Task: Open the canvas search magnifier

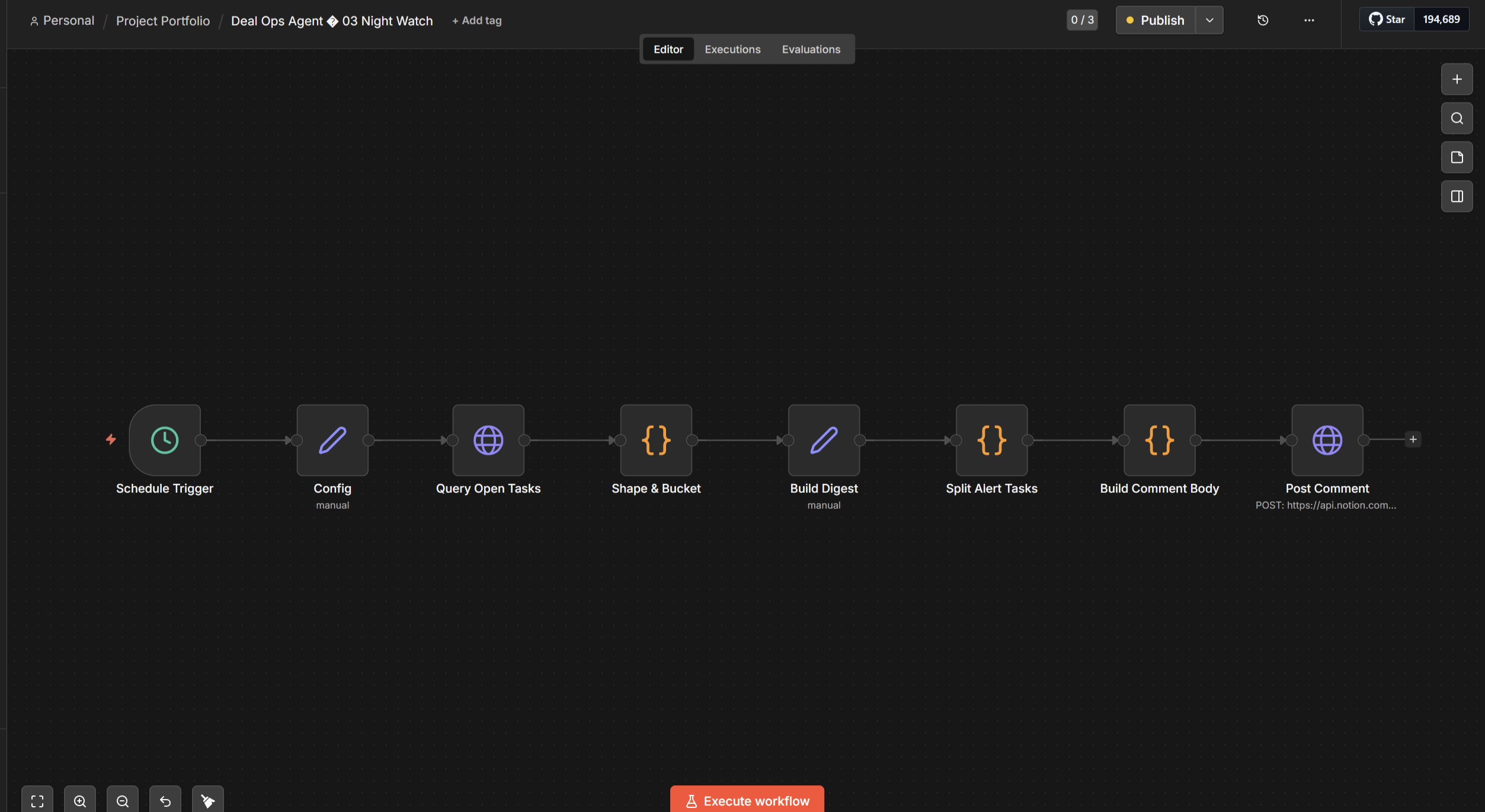Action: click(1457, 118)
